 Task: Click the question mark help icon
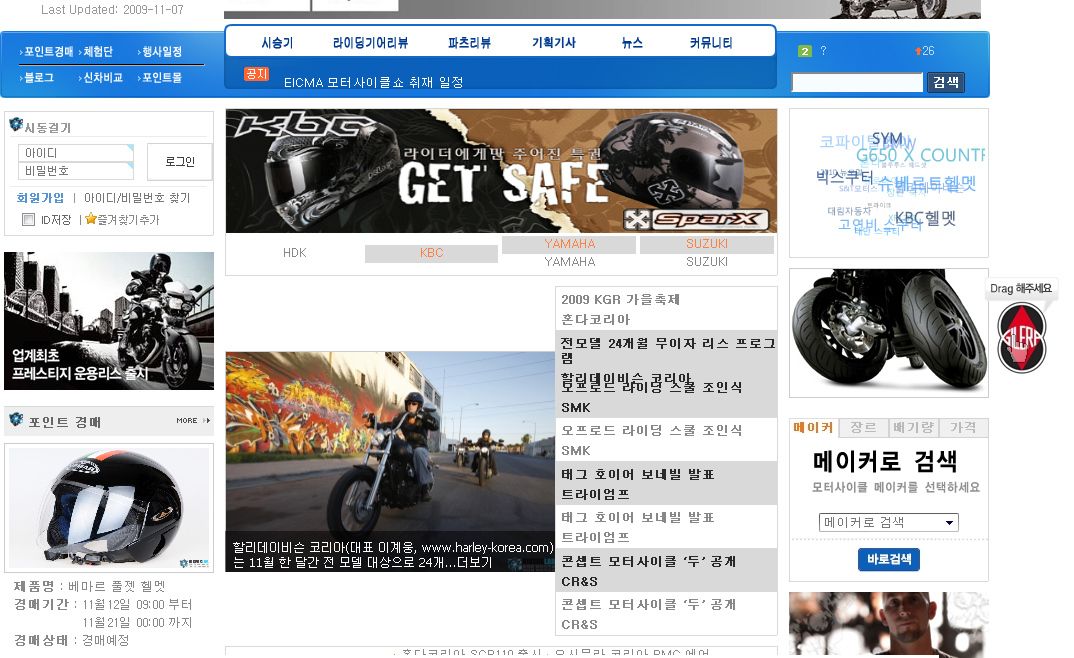tap(823, 51)
